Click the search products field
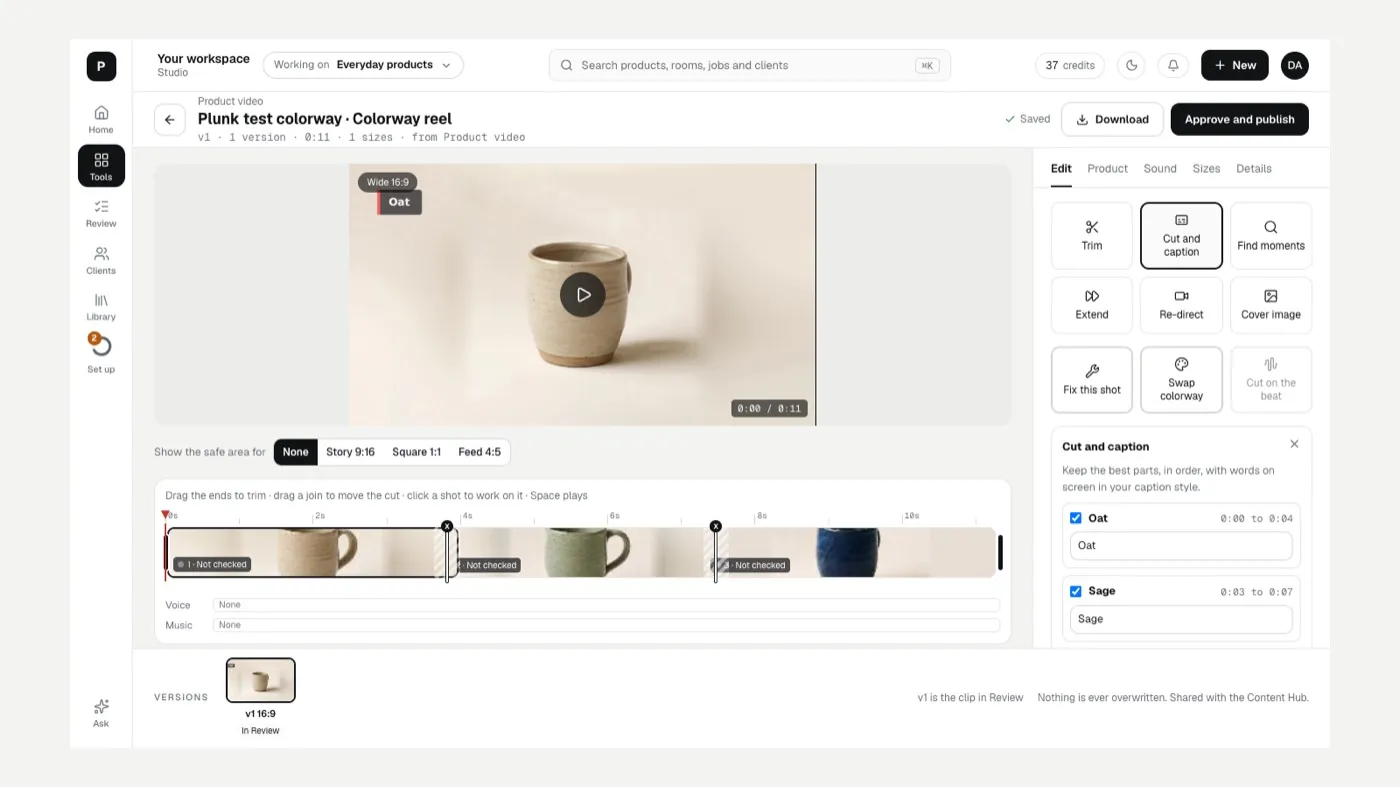 pos(750,65)
